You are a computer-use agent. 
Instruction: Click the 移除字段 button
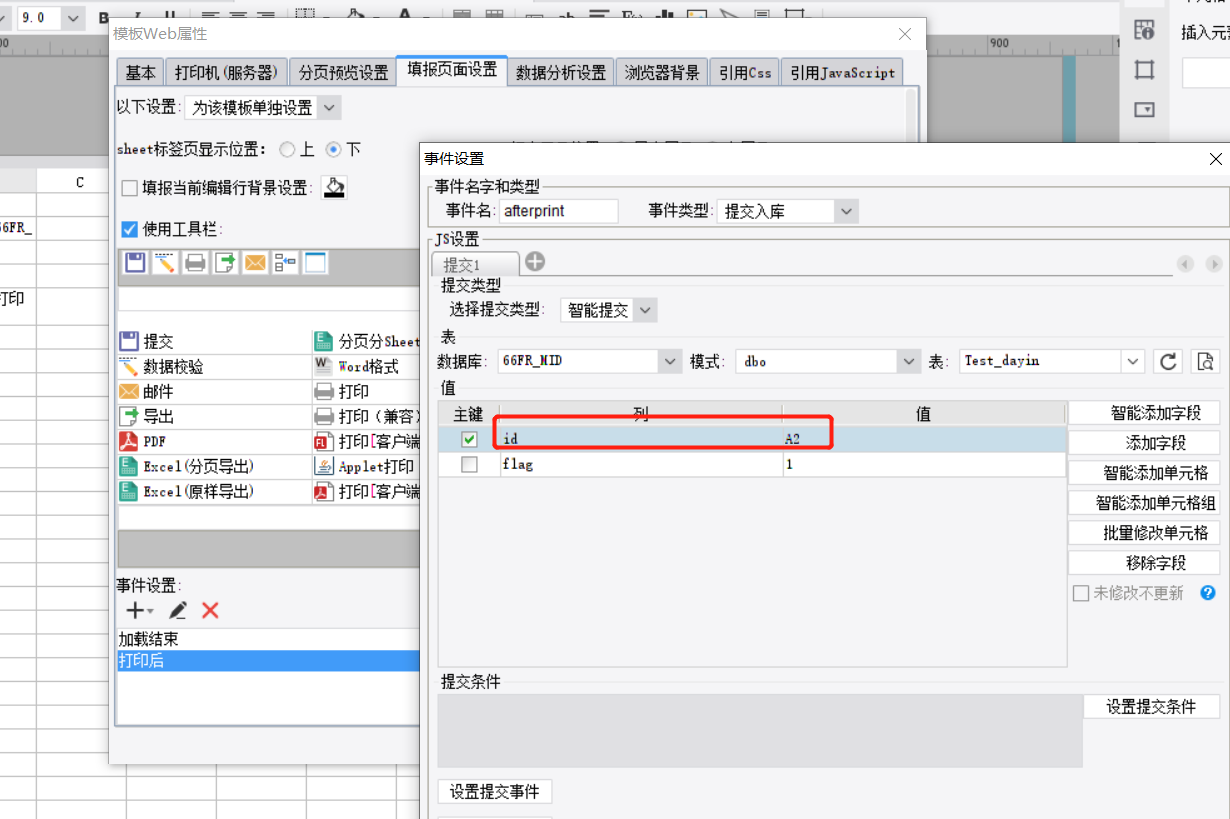(x=1144, y=563)
